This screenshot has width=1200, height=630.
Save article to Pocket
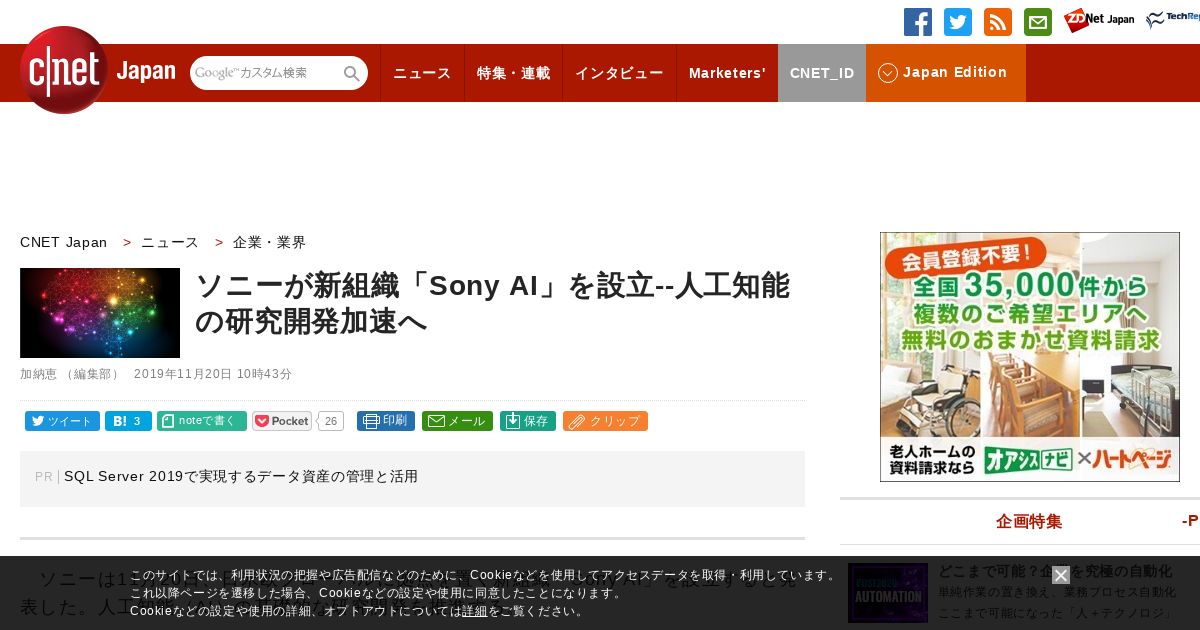click(282, 421)
